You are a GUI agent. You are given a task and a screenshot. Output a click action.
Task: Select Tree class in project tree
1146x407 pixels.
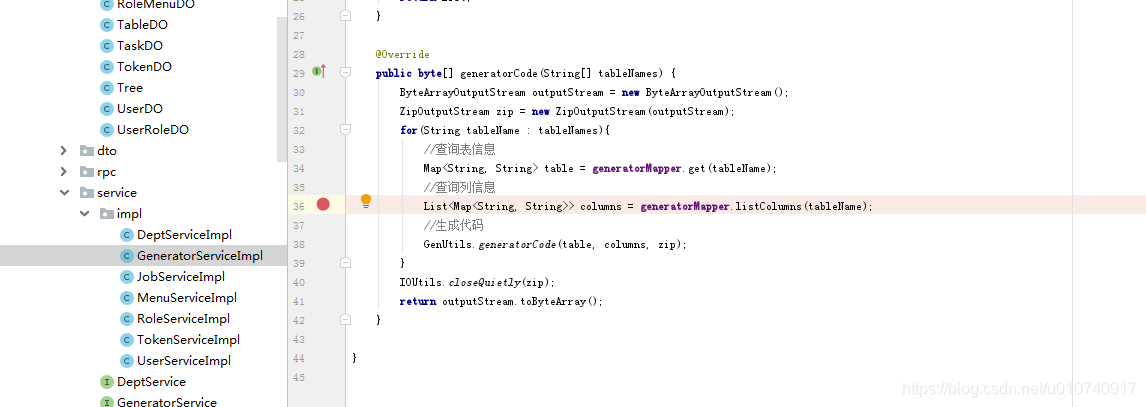(129, 88)
